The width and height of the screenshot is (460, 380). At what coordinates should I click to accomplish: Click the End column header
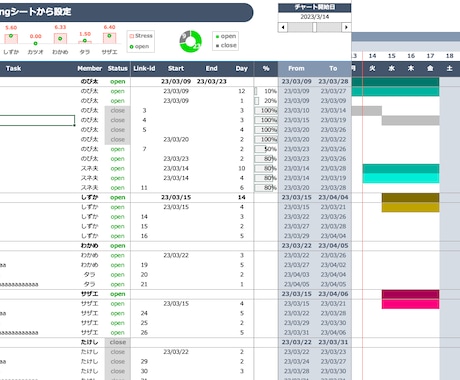point(212,68)
